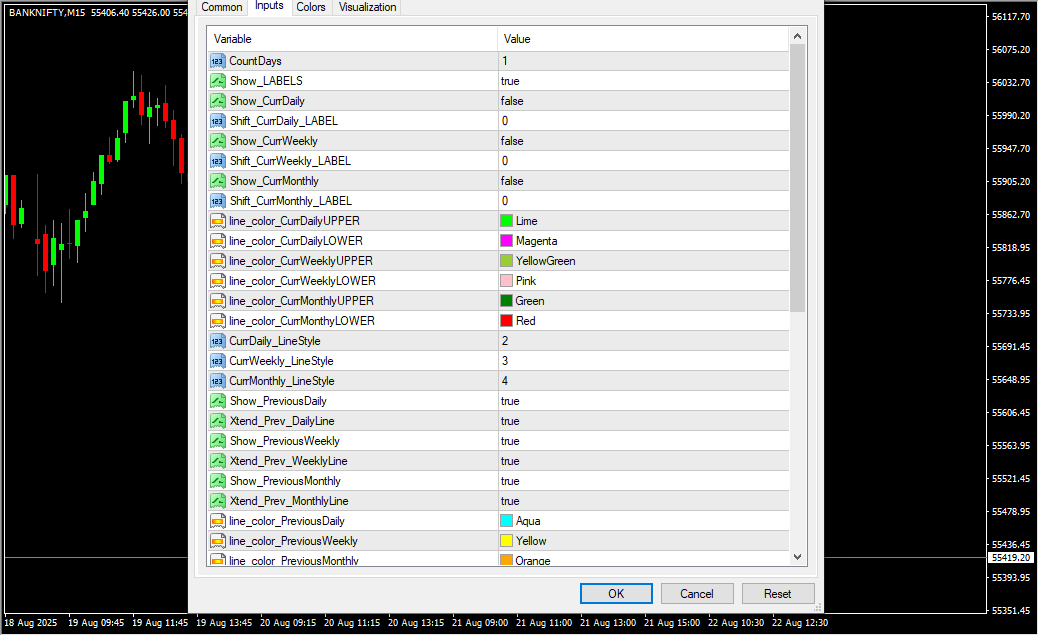The height and width of the screenshot is (636, 1039).
Task: Switch to the Colors tab
Action: click(311, 7)
